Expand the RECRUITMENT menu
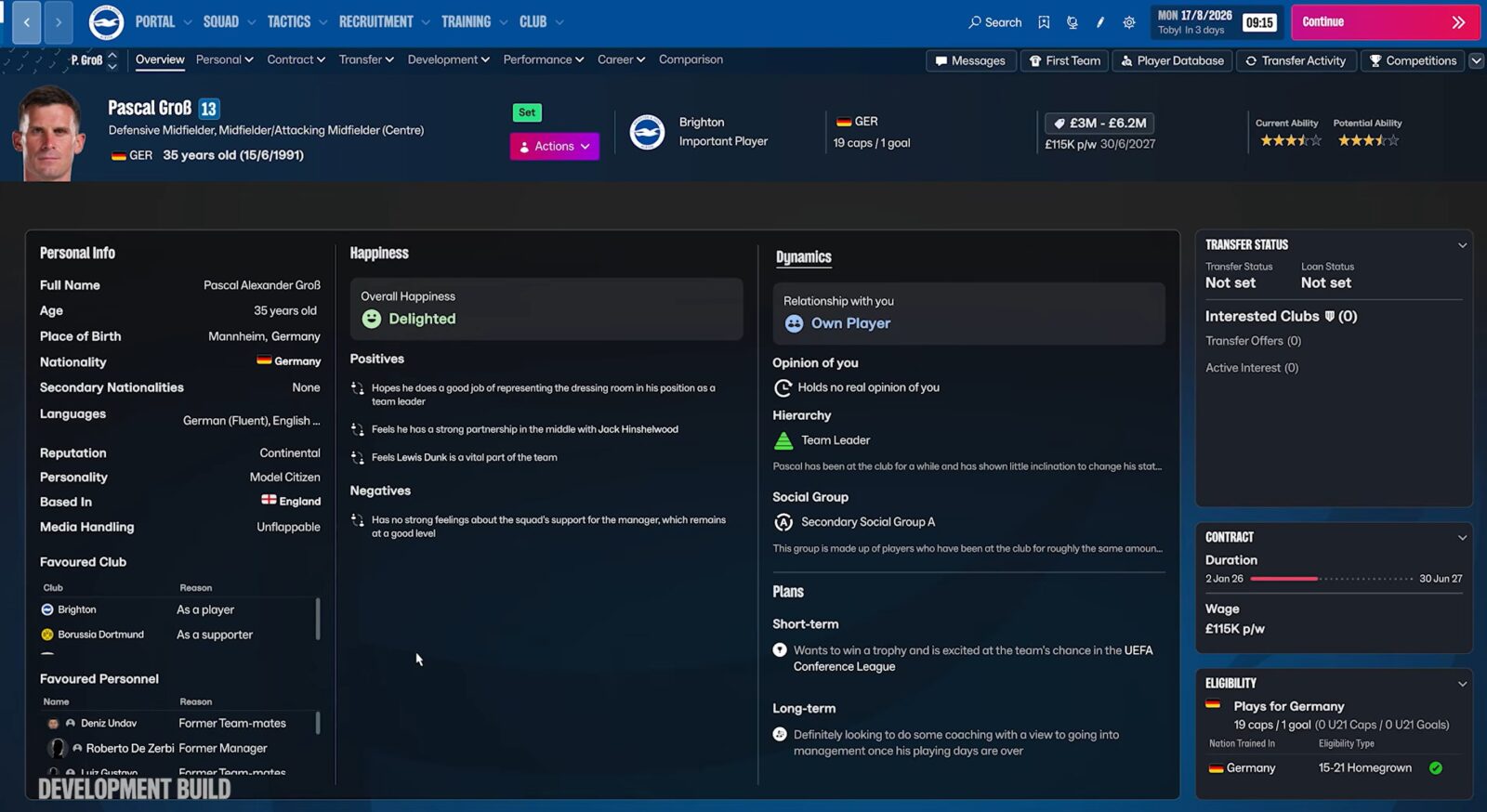 tap(384, 22)
